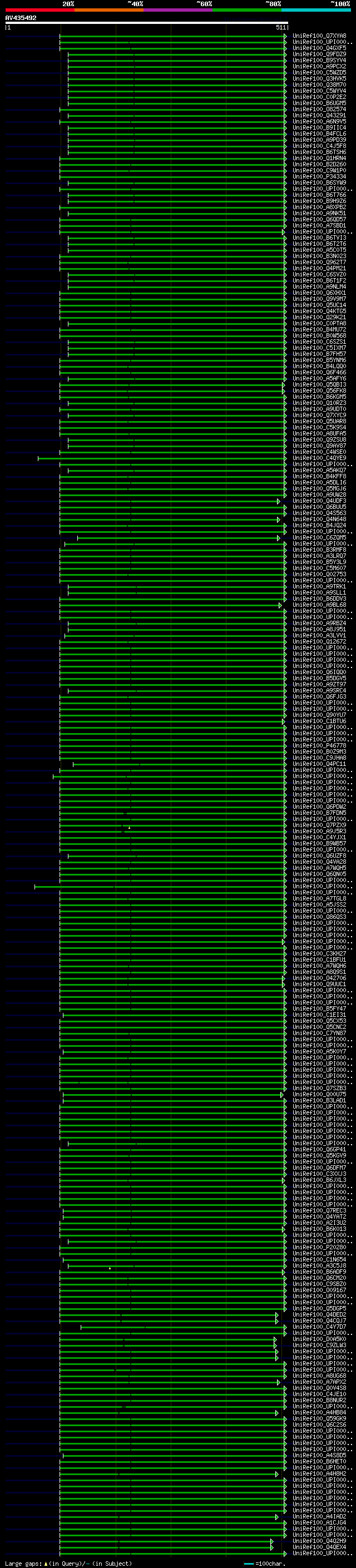Select hit label UniRef100_A9PD39

click(x=319, y=140)
